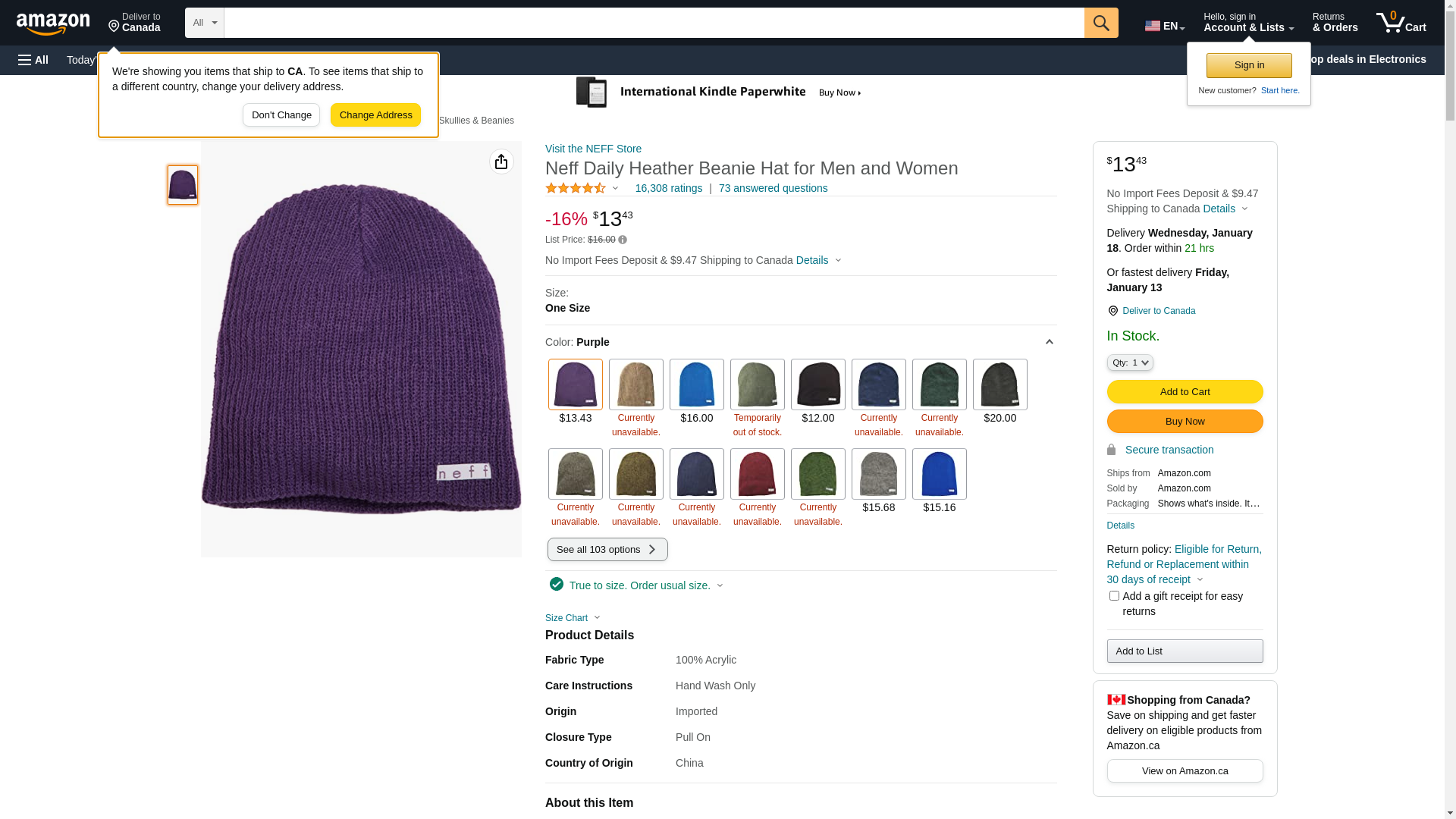
Task: Select the $15.16 blue beanie swatch
Action: (939, 474)
